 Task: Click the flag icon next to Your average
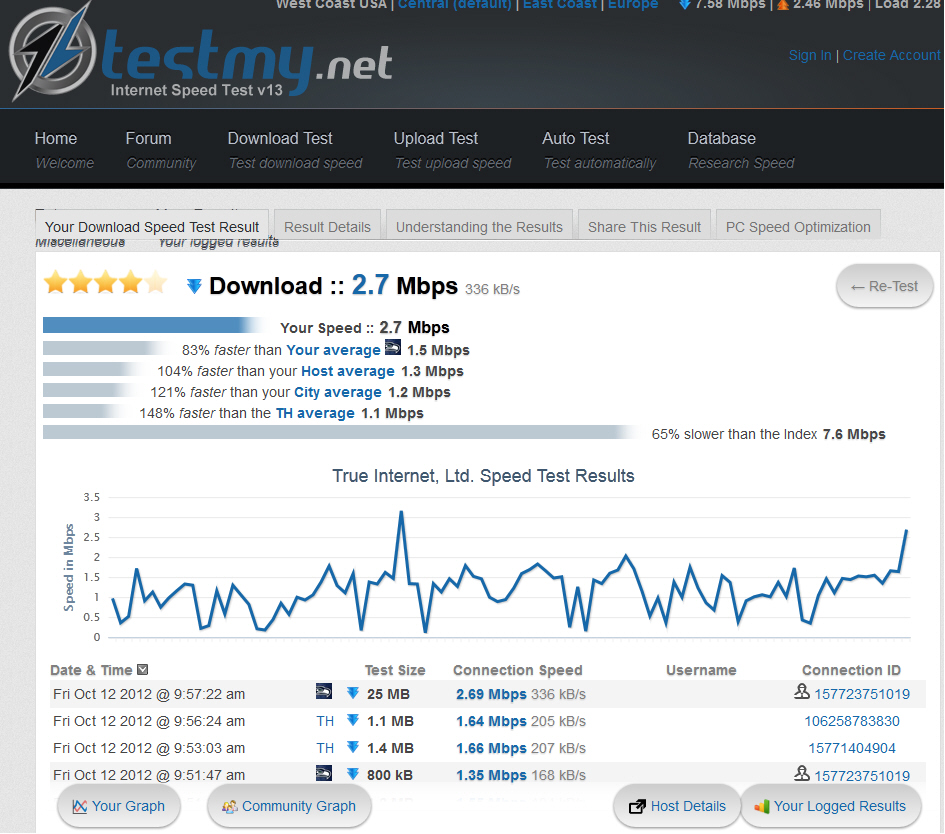[393, 348]
